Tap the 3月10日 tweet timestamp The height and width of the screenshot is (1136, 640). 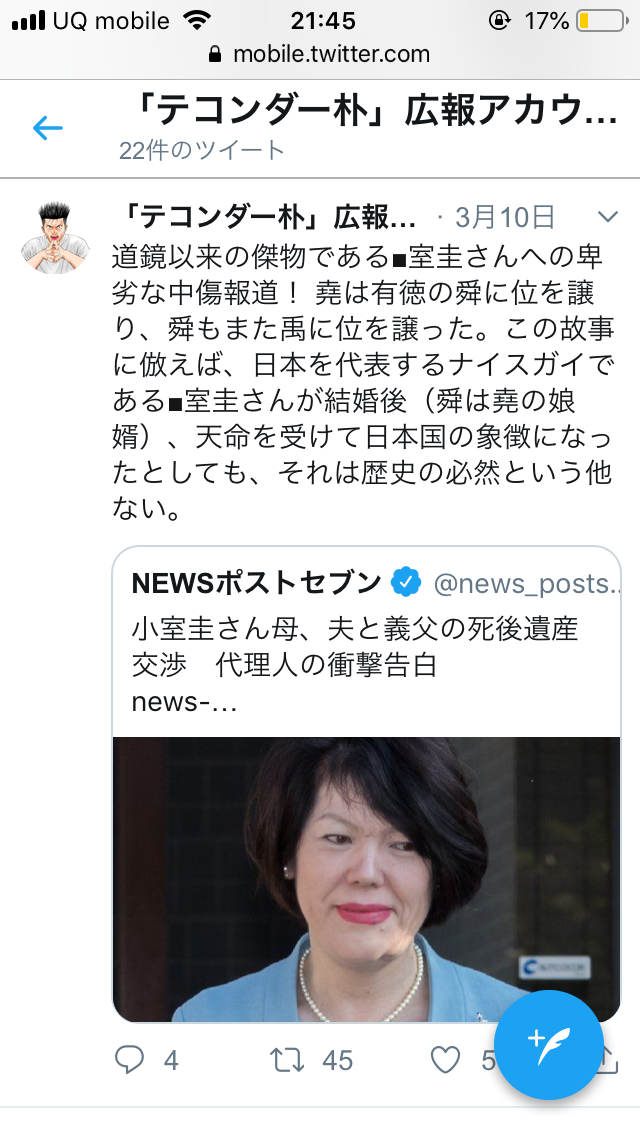[x=504, y=217]
